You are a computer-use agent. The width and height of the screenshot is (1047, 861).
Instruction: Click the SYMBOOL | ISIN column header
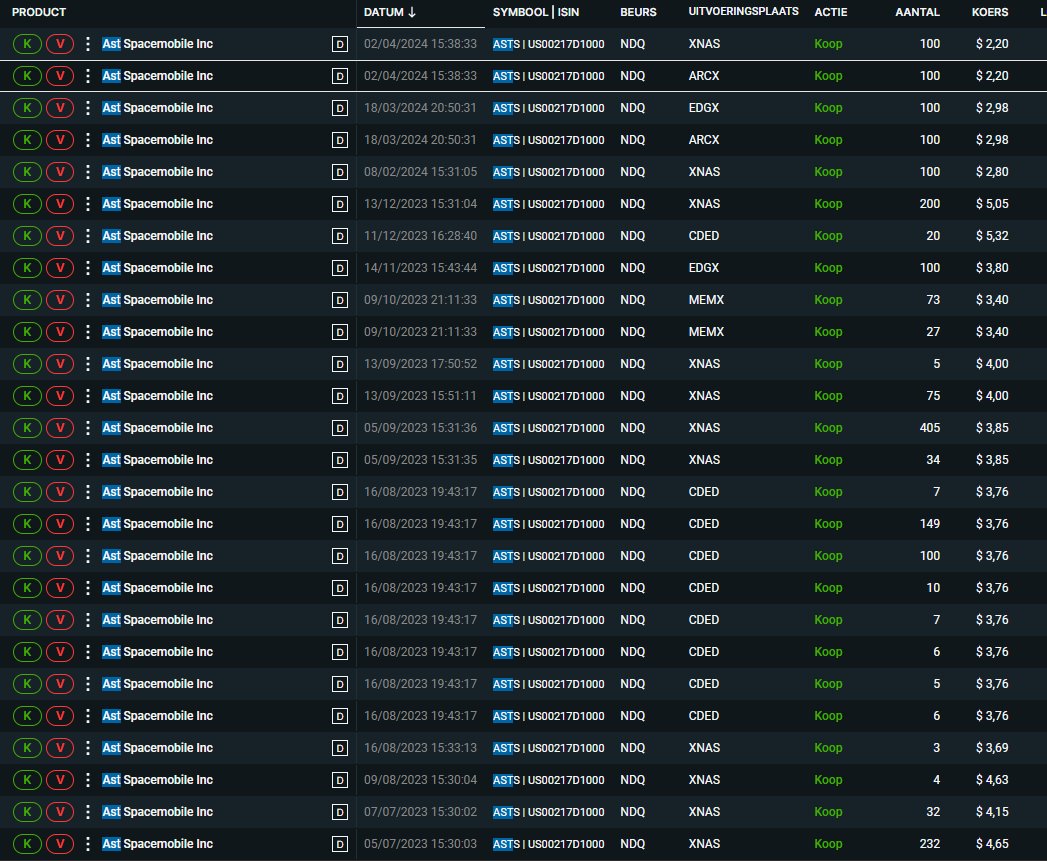pyautogui.click(x=536, y=12)
